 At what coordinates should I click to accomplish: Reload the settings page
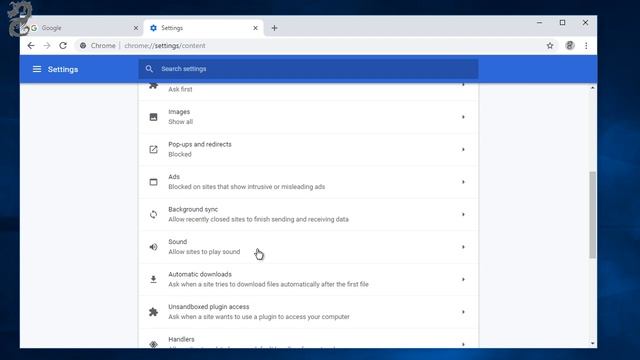63,46
